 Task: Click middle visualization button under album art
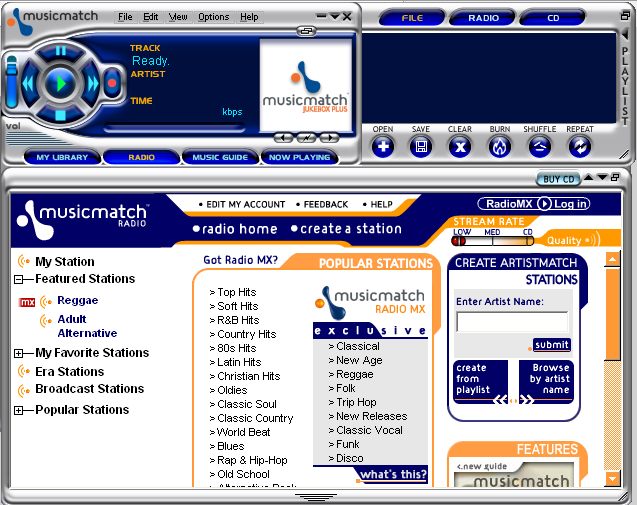pos(306,138)
